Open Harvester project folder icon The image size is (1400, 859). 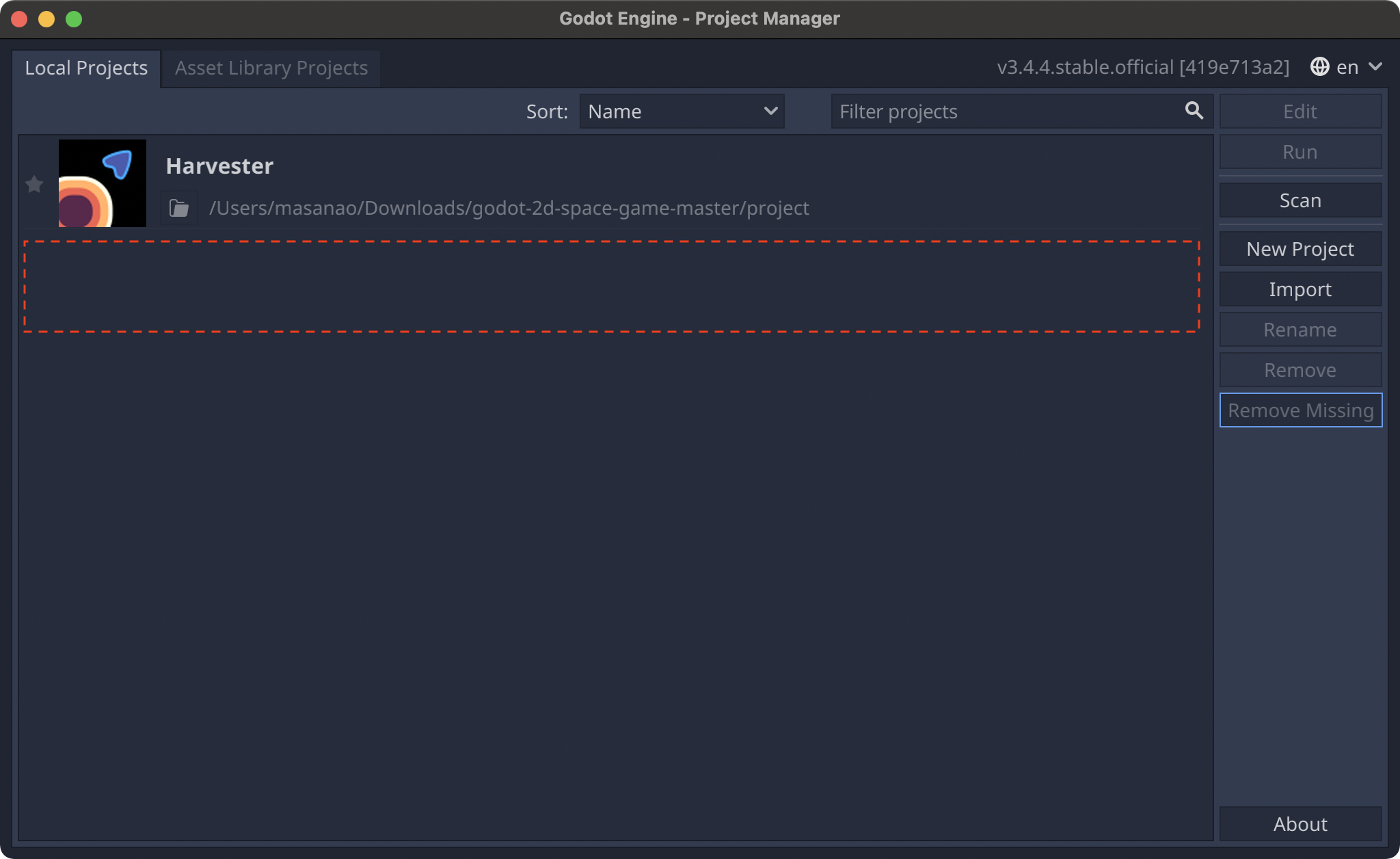pos(179,208)
